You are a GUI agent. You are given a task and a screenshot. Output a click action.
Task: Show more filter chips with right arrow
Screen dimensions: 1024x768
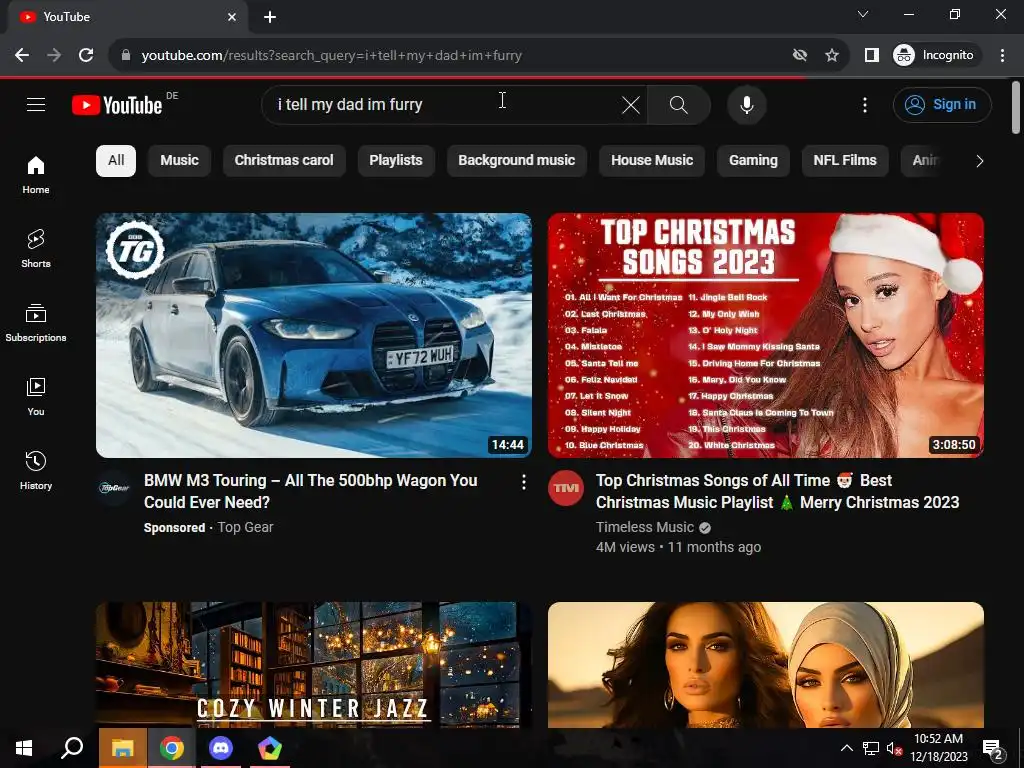(979, 161)
